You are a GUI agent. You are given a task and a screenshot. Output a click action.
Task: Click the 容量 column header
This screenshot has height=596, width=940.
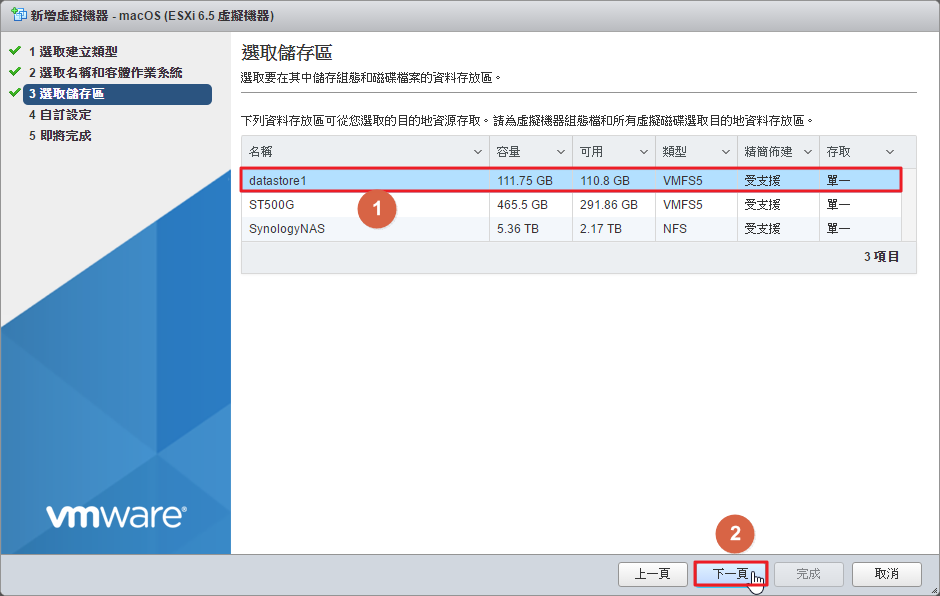[x=531, y=152]
